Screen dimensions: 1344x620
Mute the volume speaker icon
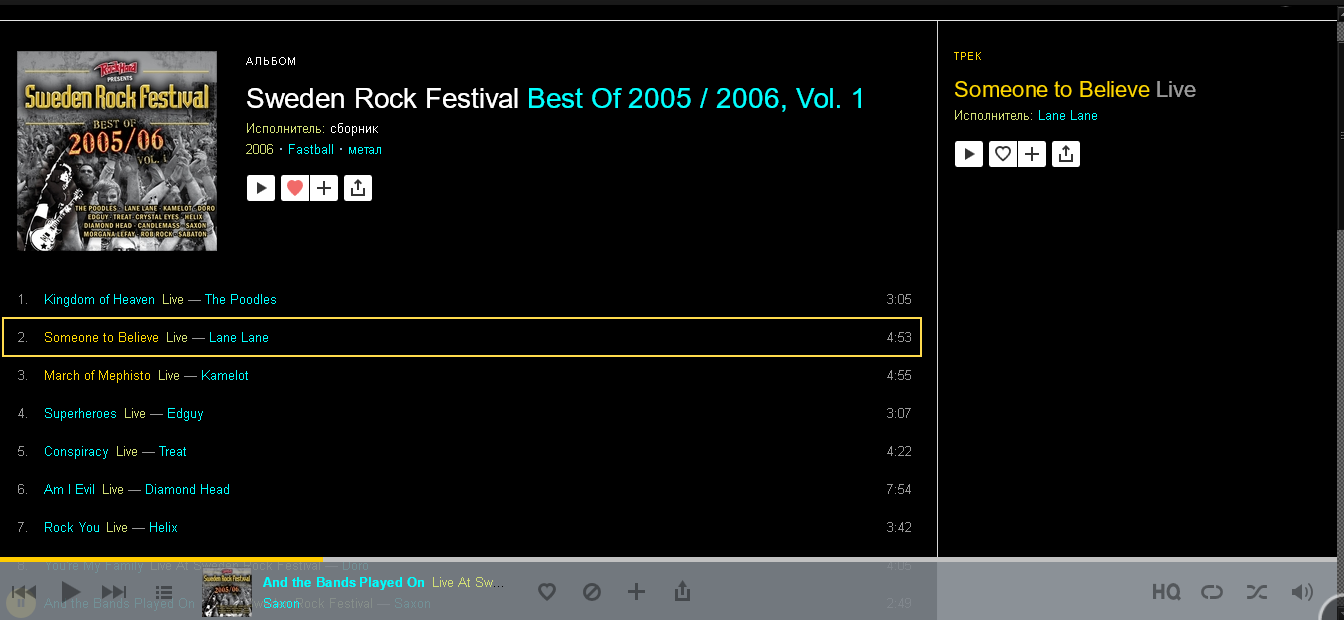1302,592
